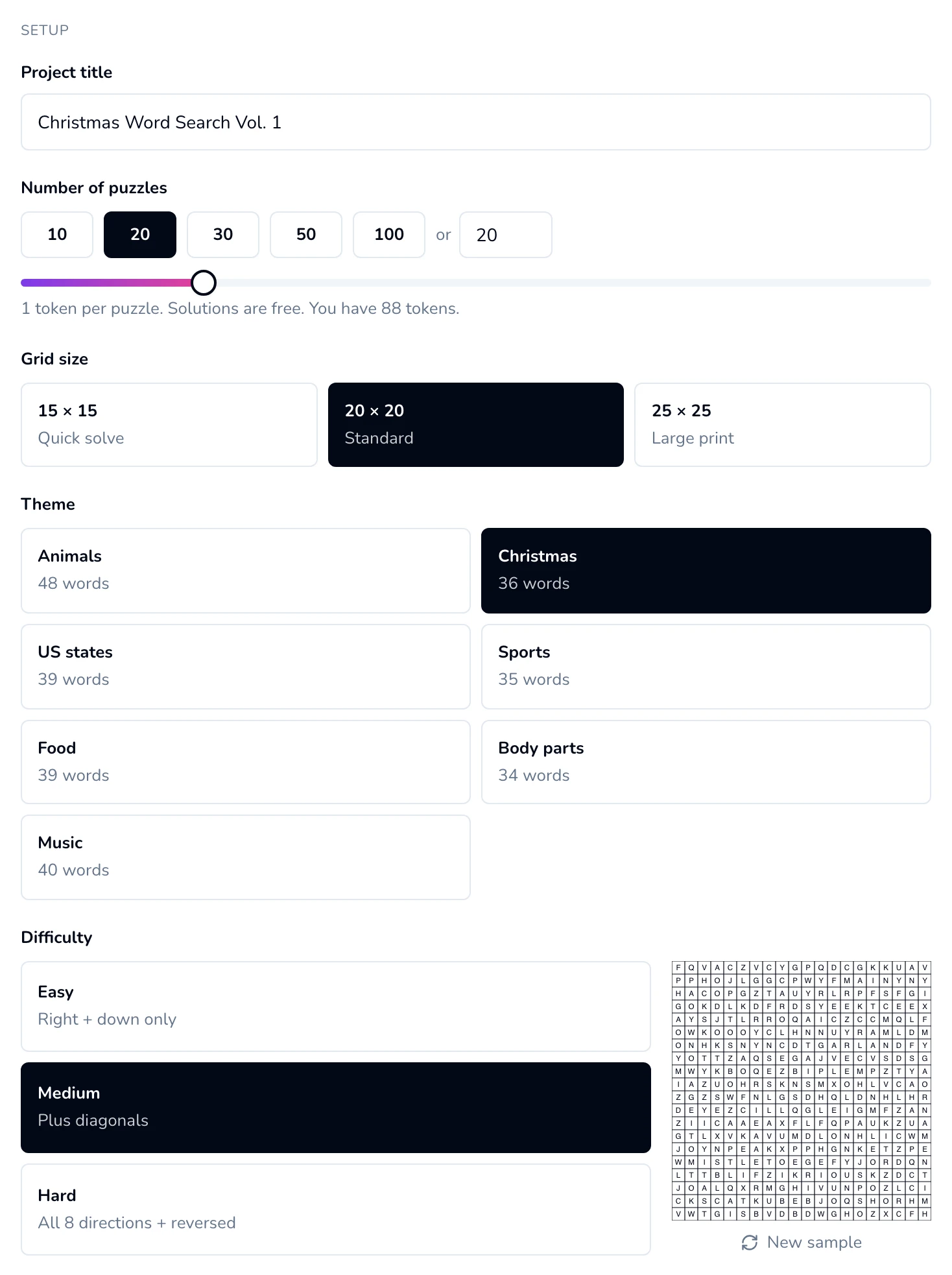Set difficulty to Hard
Image resolution: width=952 pixels, height=1275 pixels.
click(336, 1209)
